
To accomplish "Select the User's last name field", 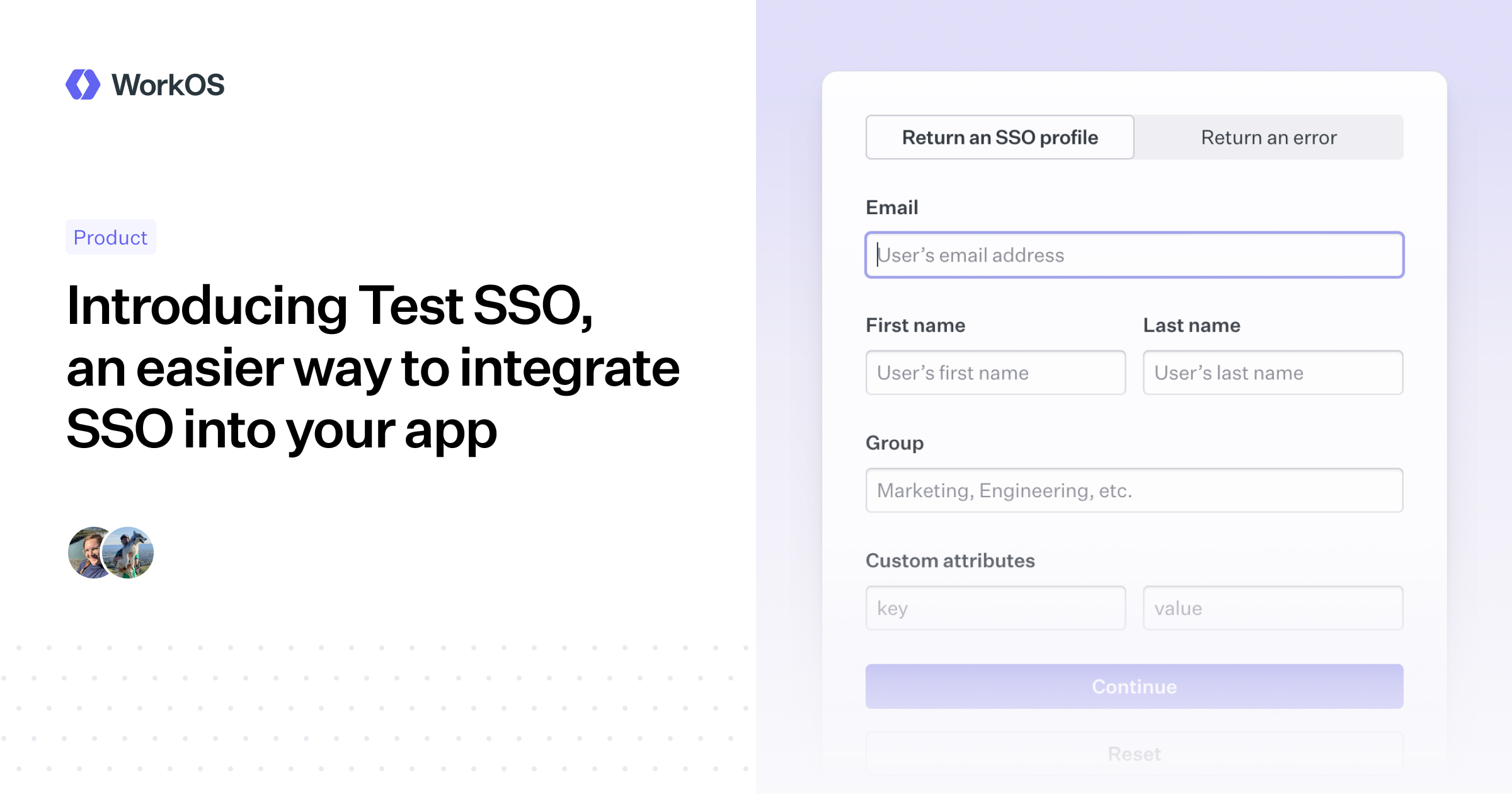I will pyautogui.click(x=1273, y=372).
